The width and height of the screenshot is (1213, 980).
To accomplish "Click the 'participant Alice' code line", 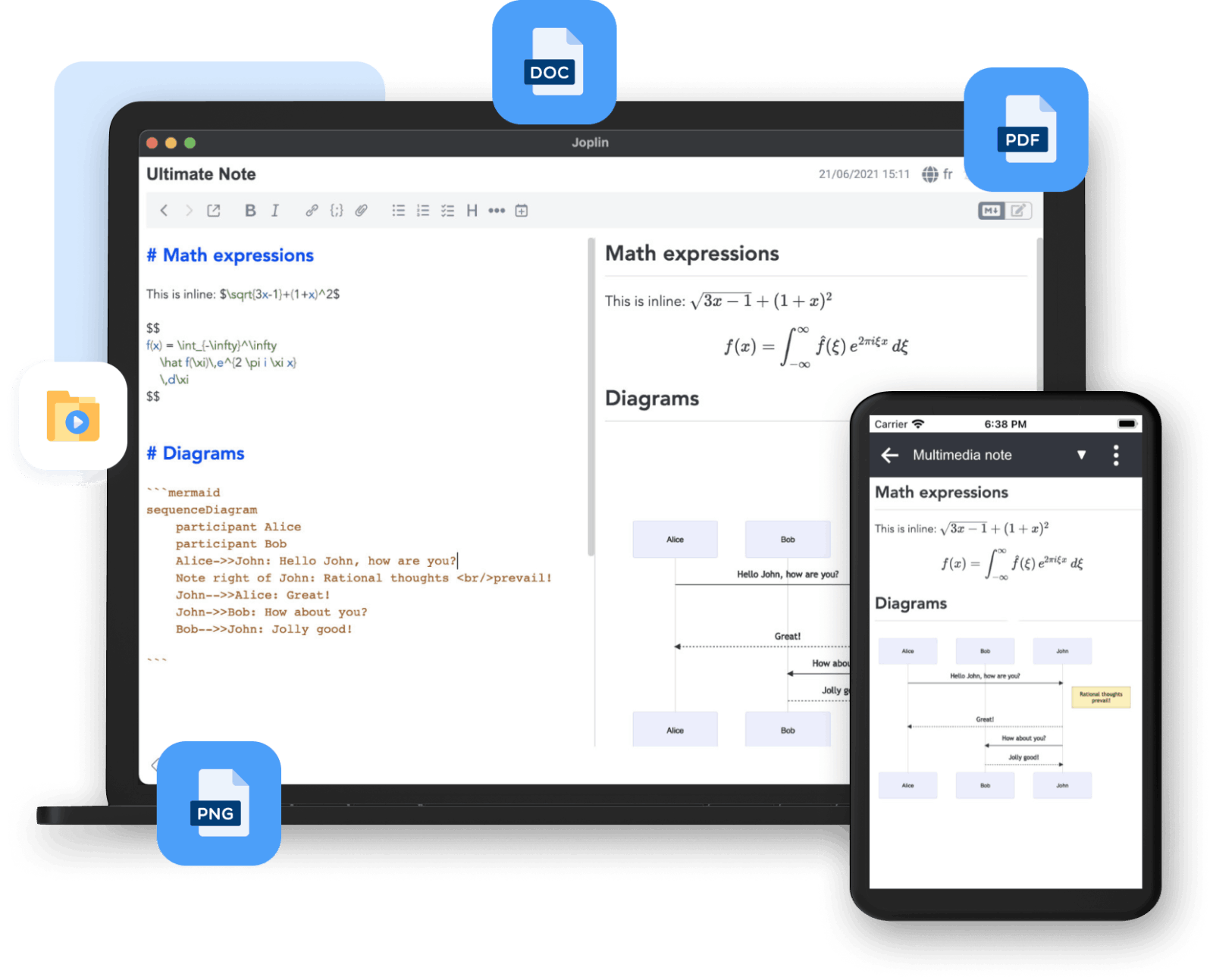I will tap(238, 527).
